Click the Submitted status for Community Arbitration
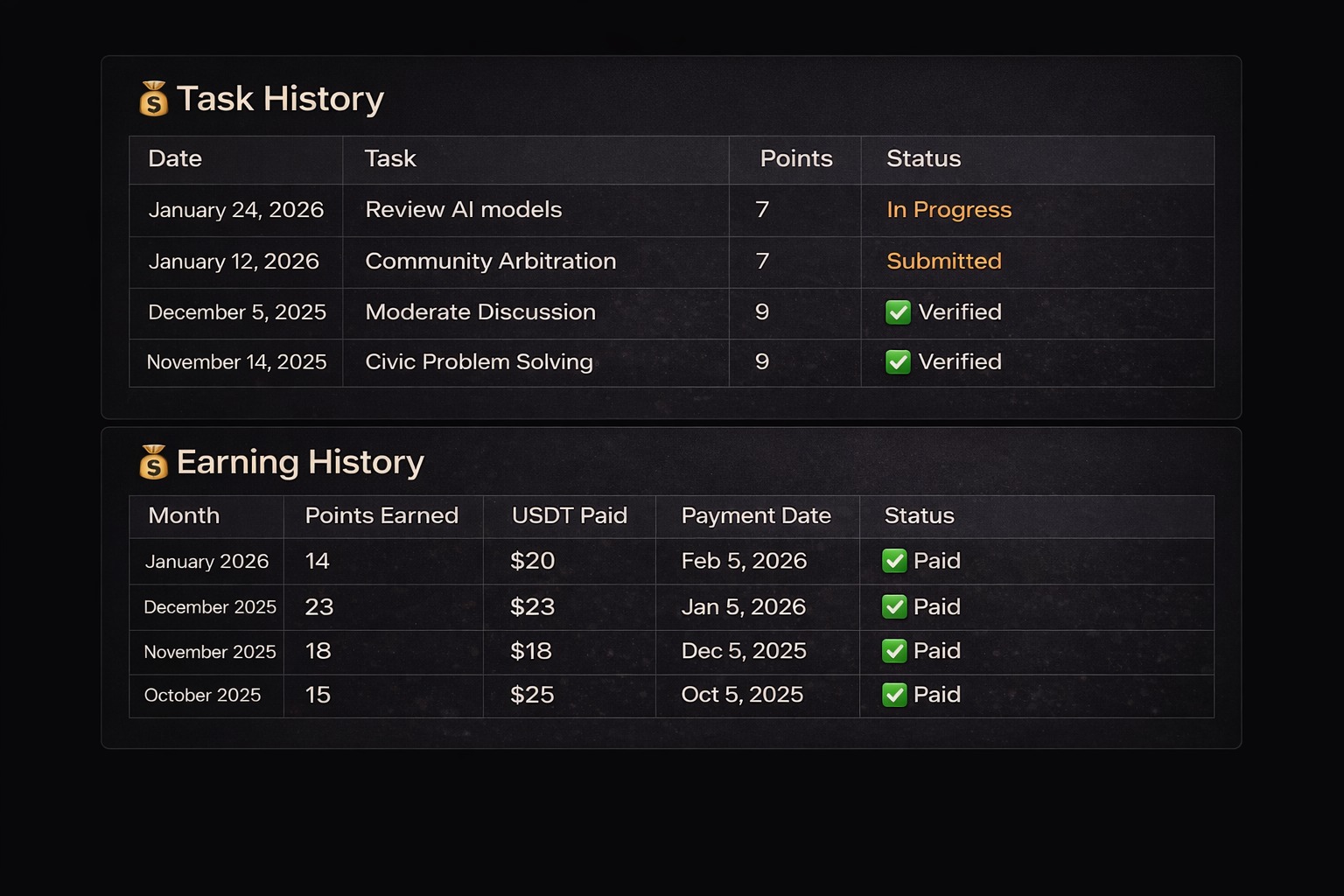 (943, 262)
